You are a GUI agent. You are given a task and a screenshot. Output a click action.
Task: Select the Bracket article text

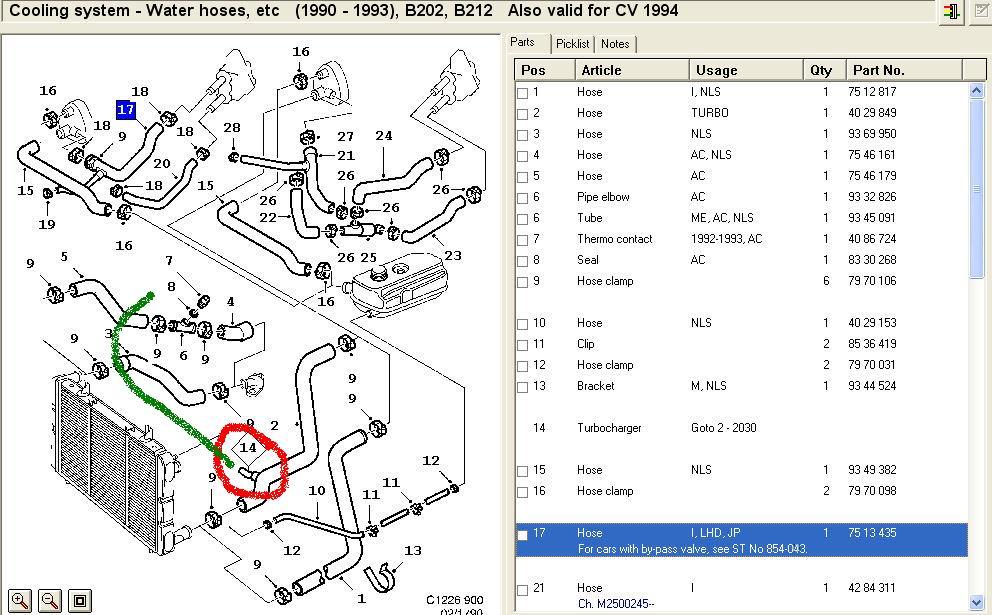pyautogui.click(x=595, y=385)
